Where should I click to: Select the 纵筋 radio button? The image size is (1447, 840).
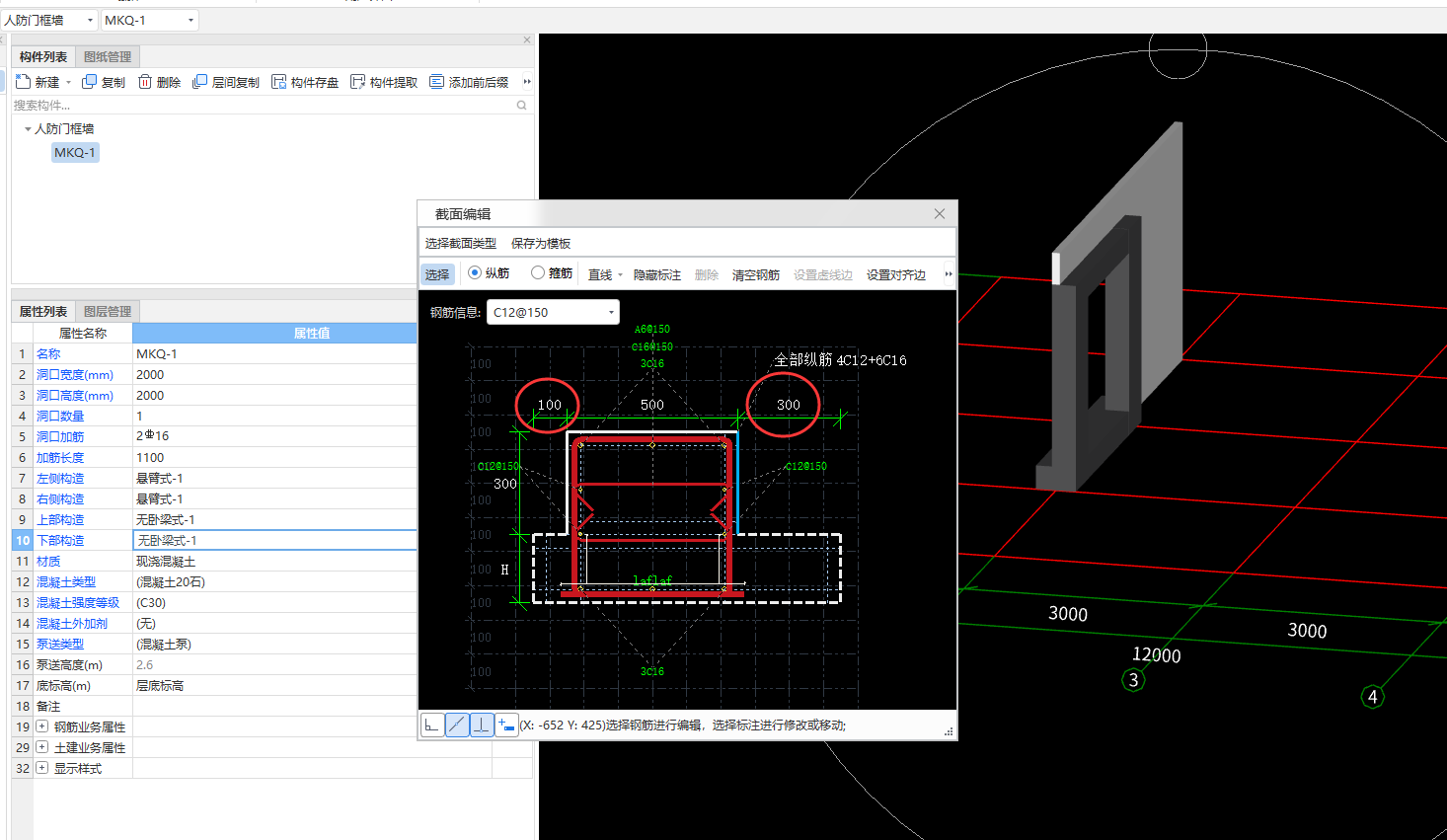(475, 273)
